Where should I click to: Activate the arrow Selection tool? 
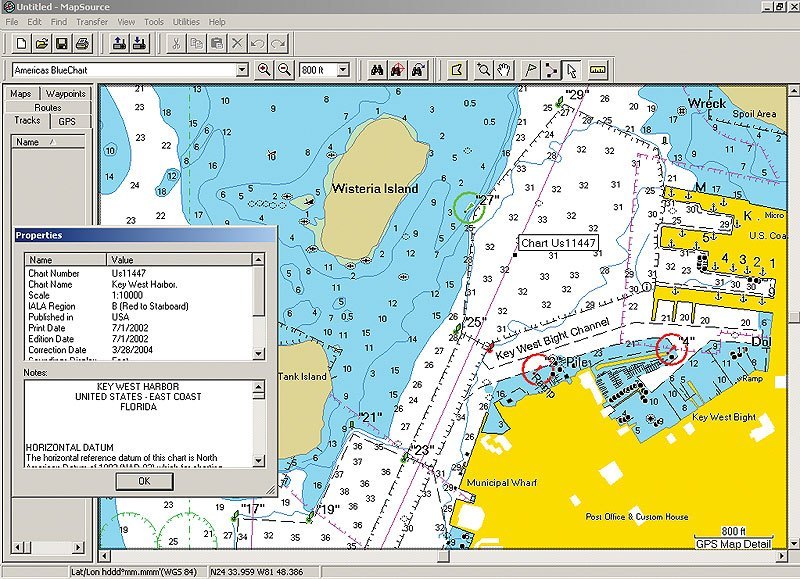coord(571,70)
